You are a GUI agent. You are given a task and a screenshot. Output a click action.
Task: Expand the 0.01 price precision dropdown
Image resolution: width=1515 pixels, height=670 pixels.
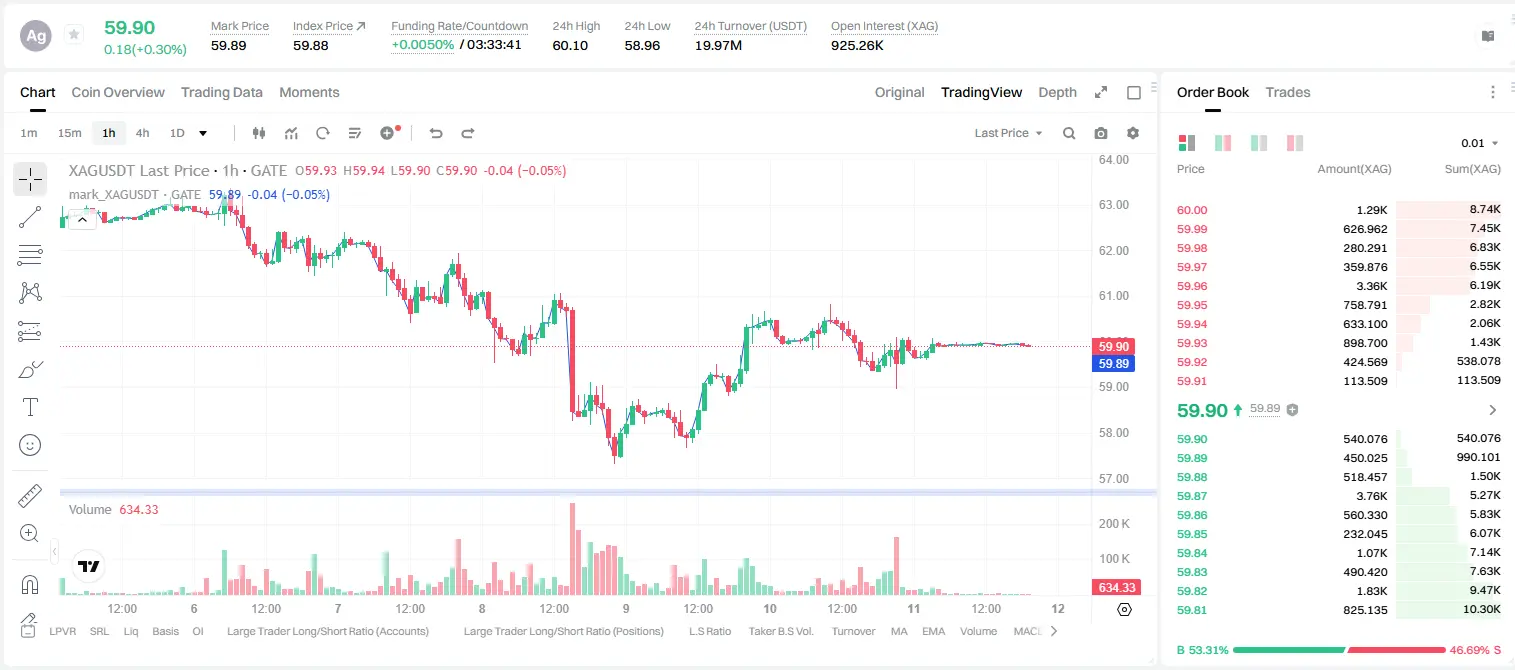1480,143
